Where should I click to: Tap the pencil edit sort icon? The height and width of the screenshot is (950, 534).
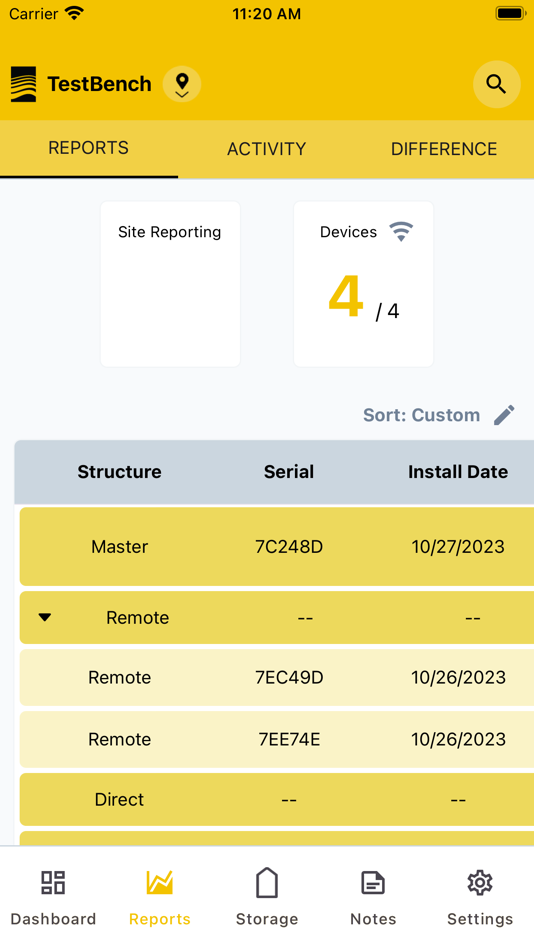[x=504, y=415]
